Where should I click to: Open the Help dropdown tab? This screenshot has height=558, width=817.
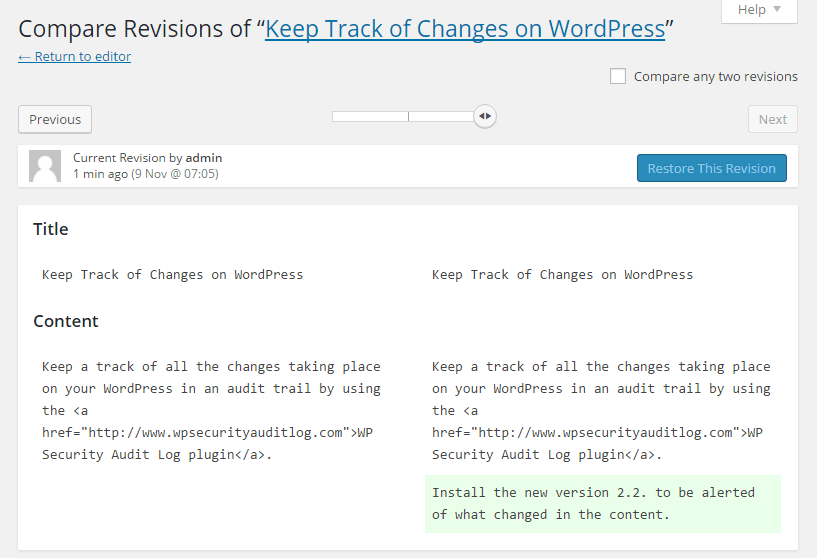pyautogui.click(x=759, y=10)
